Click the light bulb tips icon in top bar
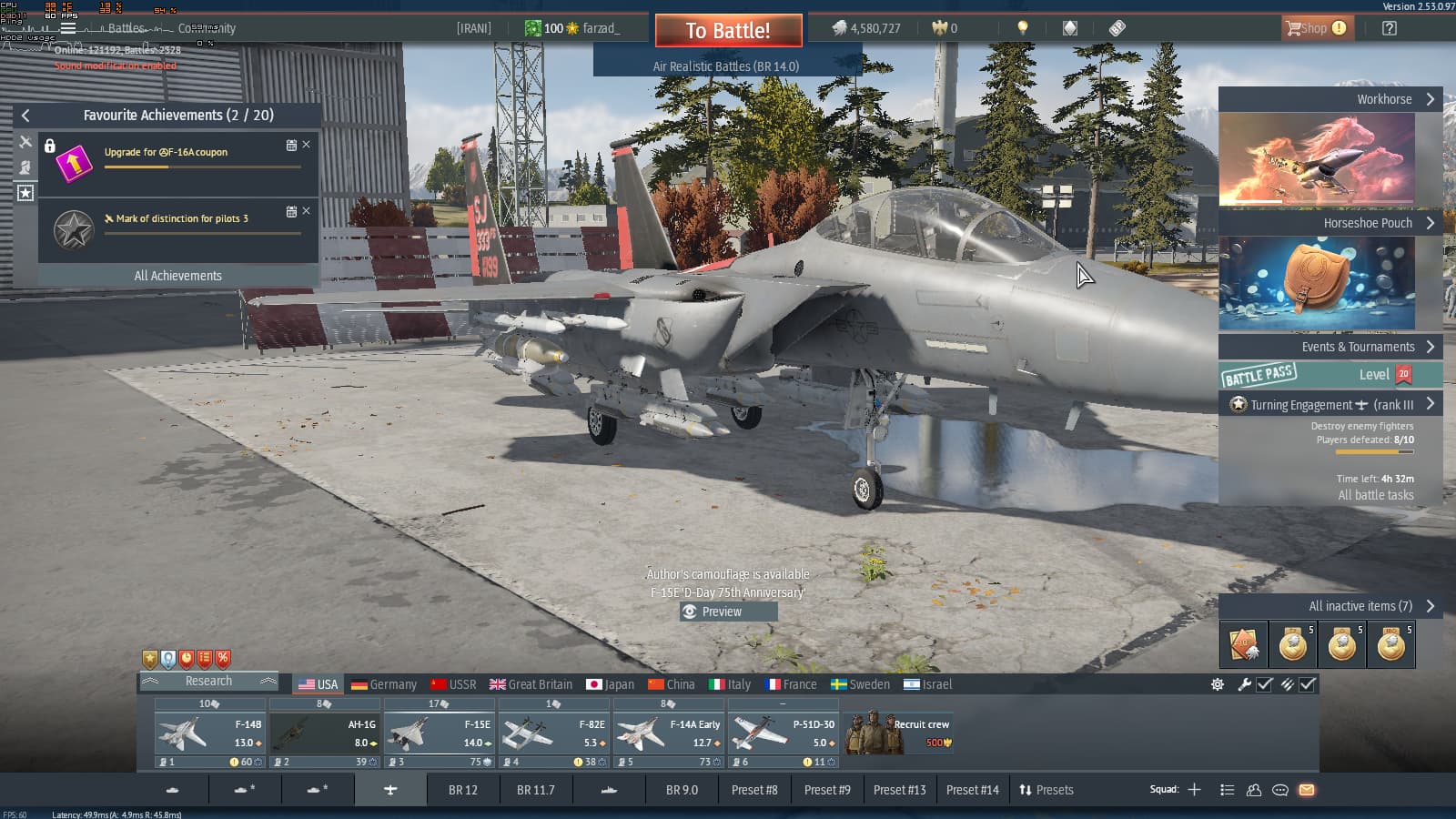 tap(1022, 28)
